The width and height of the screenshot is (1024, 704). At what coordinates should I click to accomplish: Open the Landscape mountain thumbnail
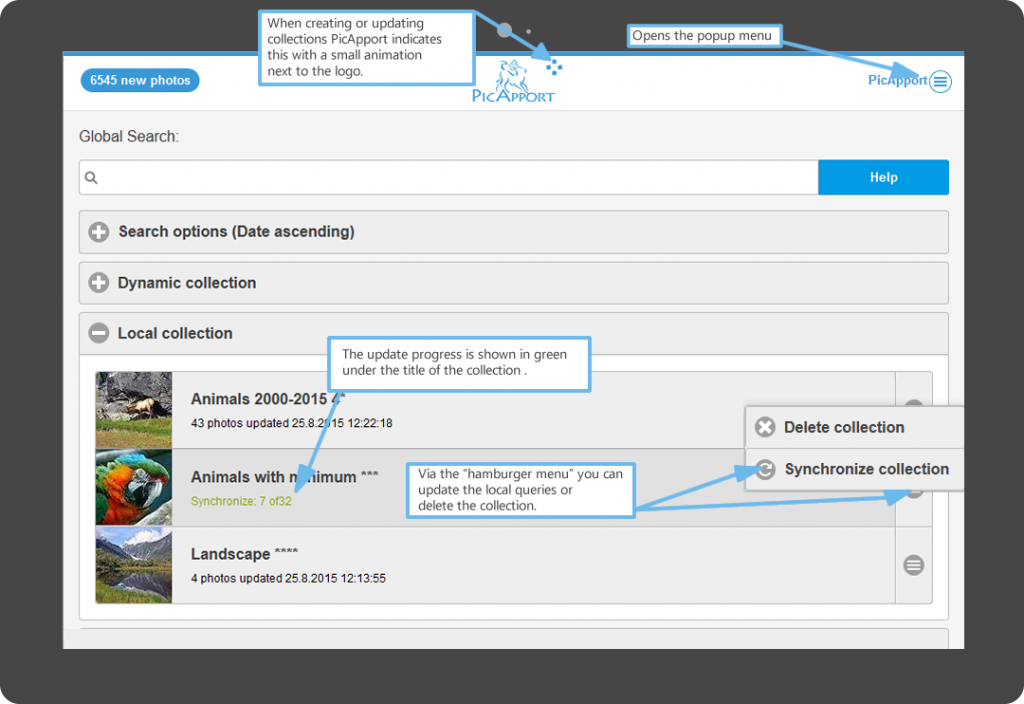(x=134, y=565)
